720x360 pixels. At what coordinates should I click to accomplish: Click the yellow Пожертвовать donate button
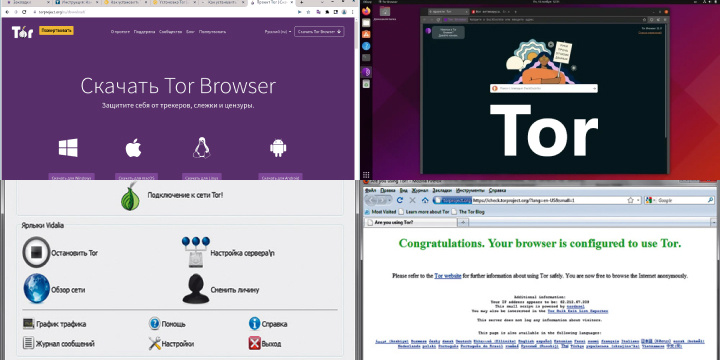pyautogui.click(x=56, y=30)
